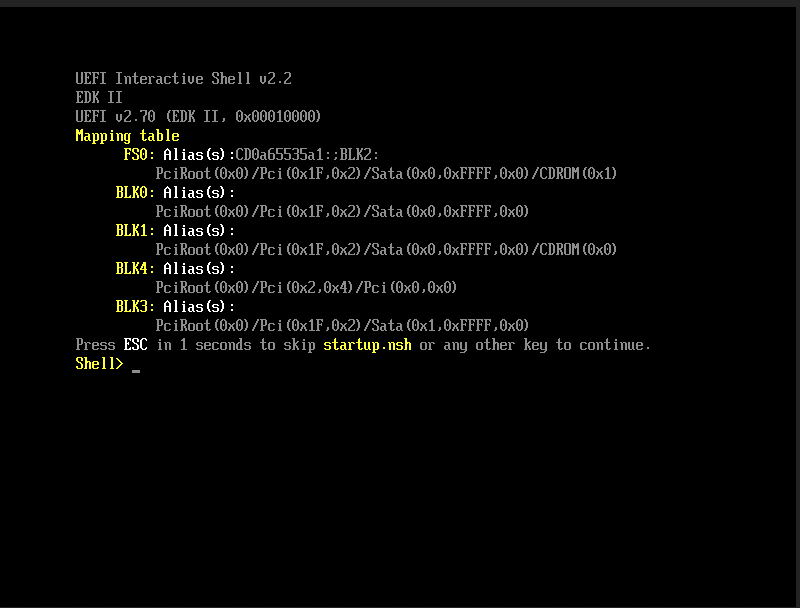Image resolution: width=800 pixels, height=608 pixels.
Task: Click the UEFI v2.70 version line
Action: click(x=198, y=117)
